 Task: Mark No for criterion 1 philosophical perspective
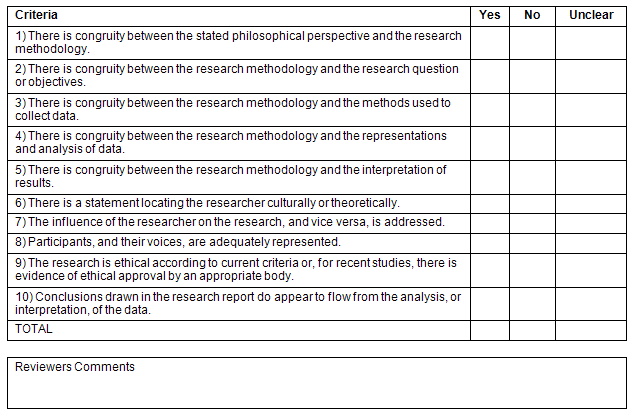532,43
